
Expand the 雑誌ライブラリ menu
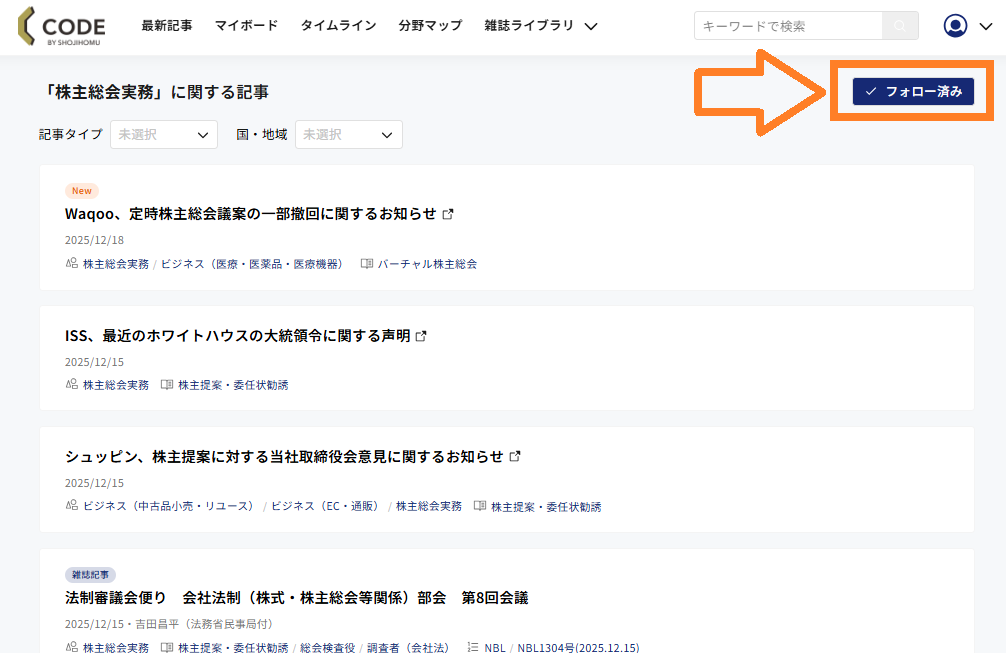point(540,26)
